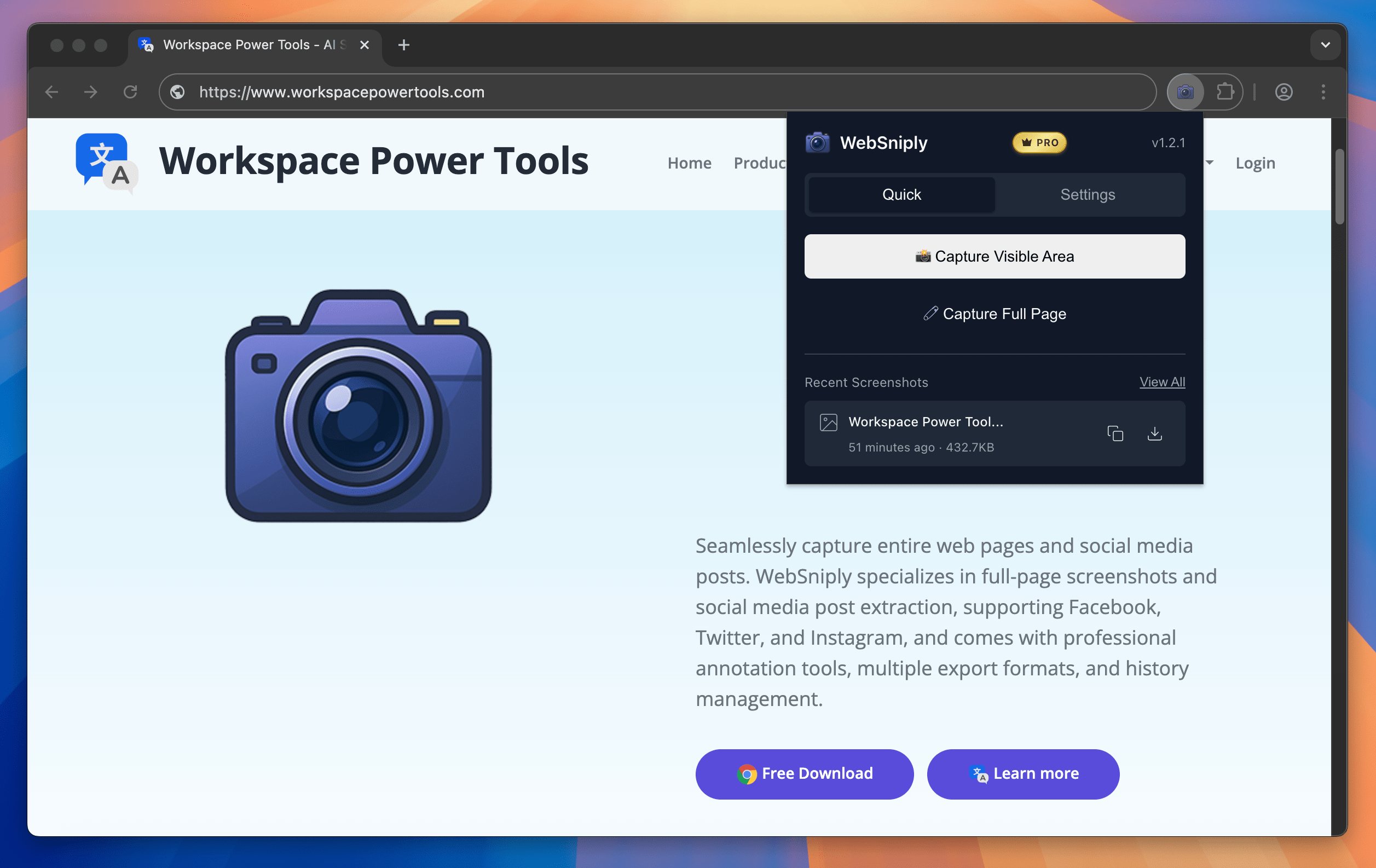Select Capture Full Page mode

[995, 313]
